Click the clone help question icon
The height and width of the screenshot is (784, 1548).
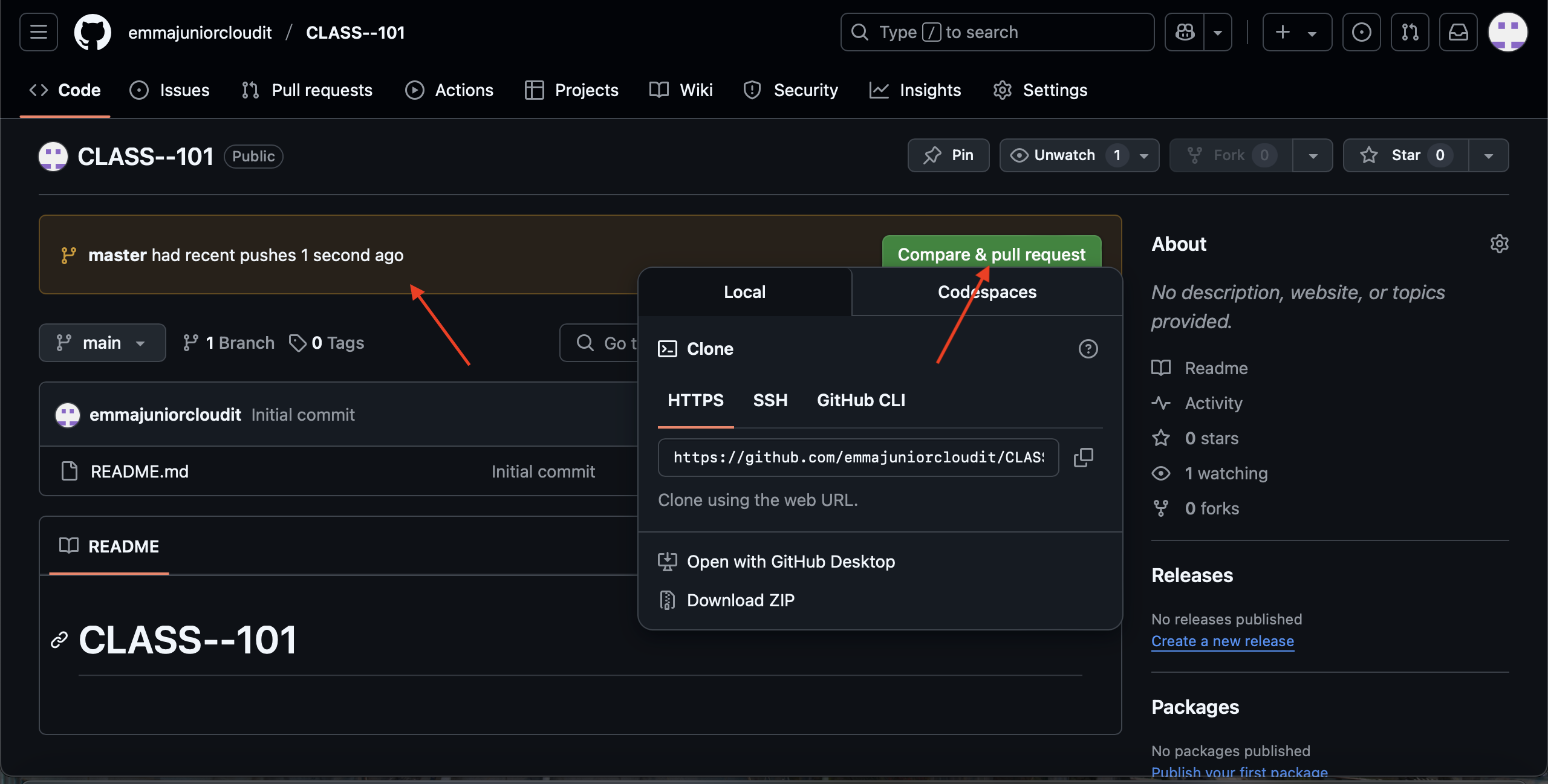tap(1088, 349)
